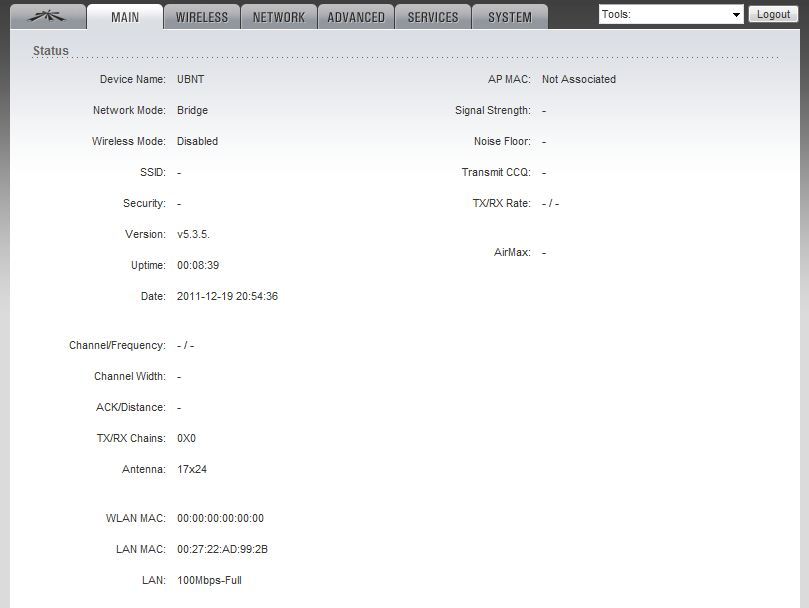Click the Not Associated AP MAC value
Image resolution: width=809 pixels, height=608 pixels.
click(579, 79)
